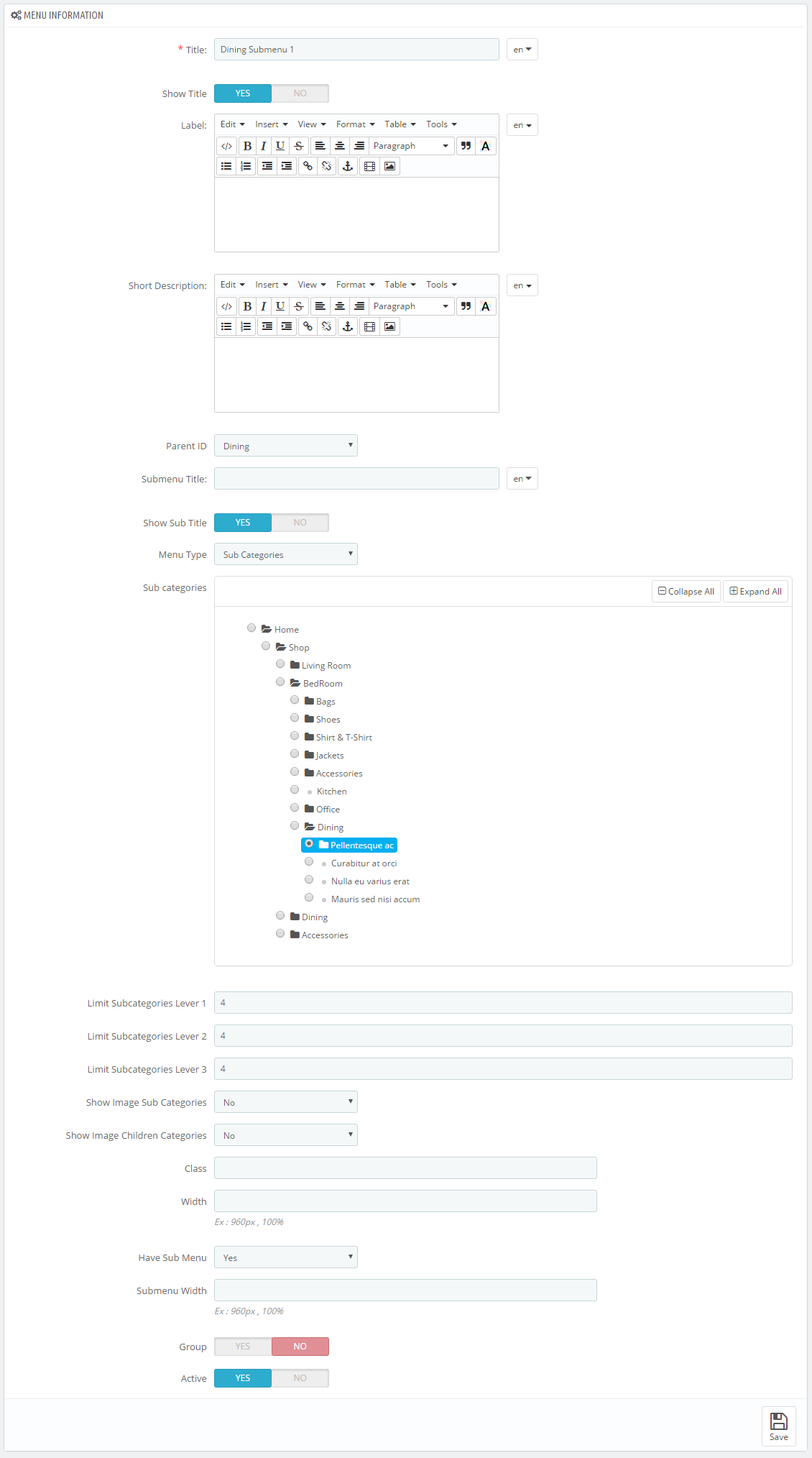Viewport: 812px width, 1458px height.
Task: Open Format menu in Label editor
Action: pyautogui.click(x=355, y=124)
